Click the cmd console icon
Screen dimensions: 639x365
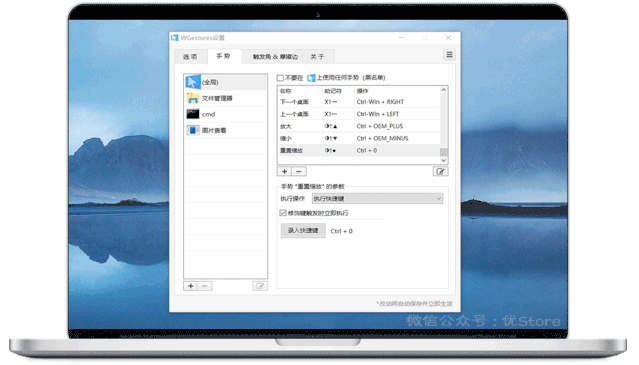point(193,114)
